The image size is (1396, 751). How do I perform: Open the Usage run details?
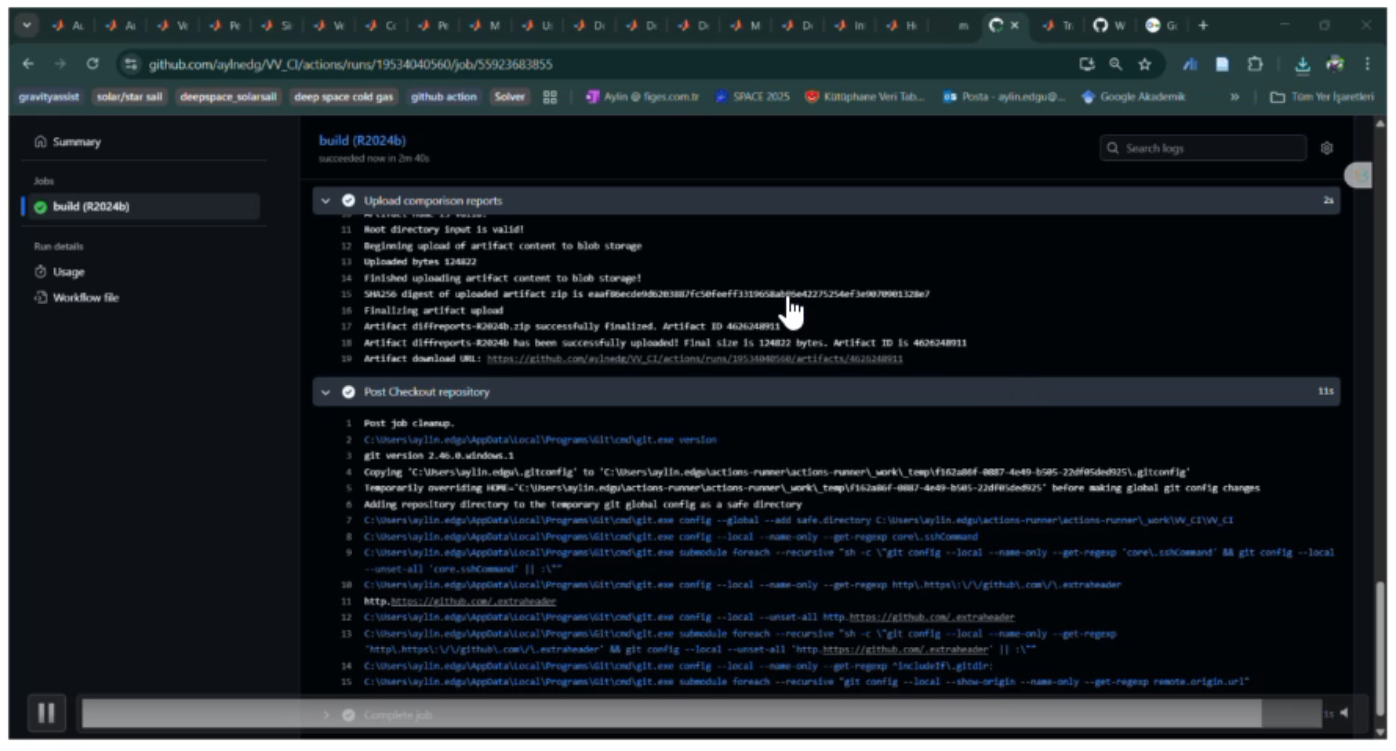(x=68, y=272)
